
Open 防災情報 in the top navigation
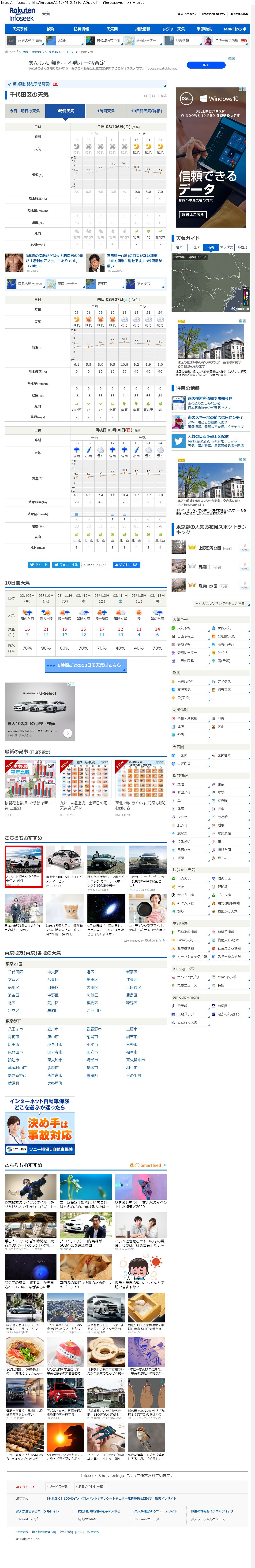click(x=81, y=29)
